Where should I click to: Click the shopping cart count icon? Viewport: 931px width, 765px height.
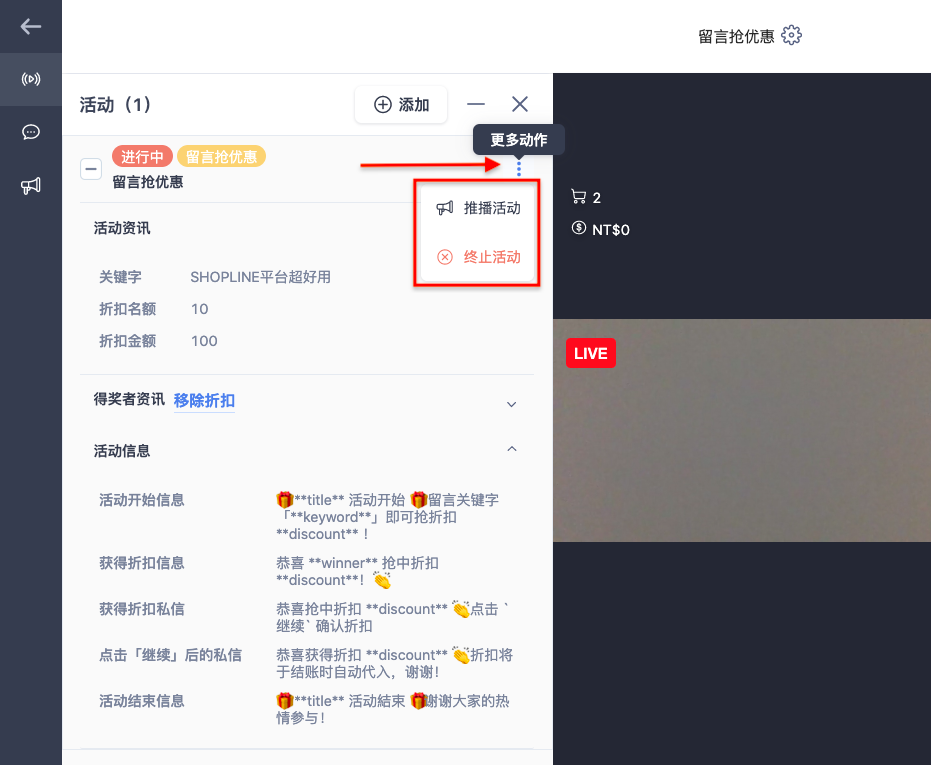pyautogui.click(x=578, y=197)
